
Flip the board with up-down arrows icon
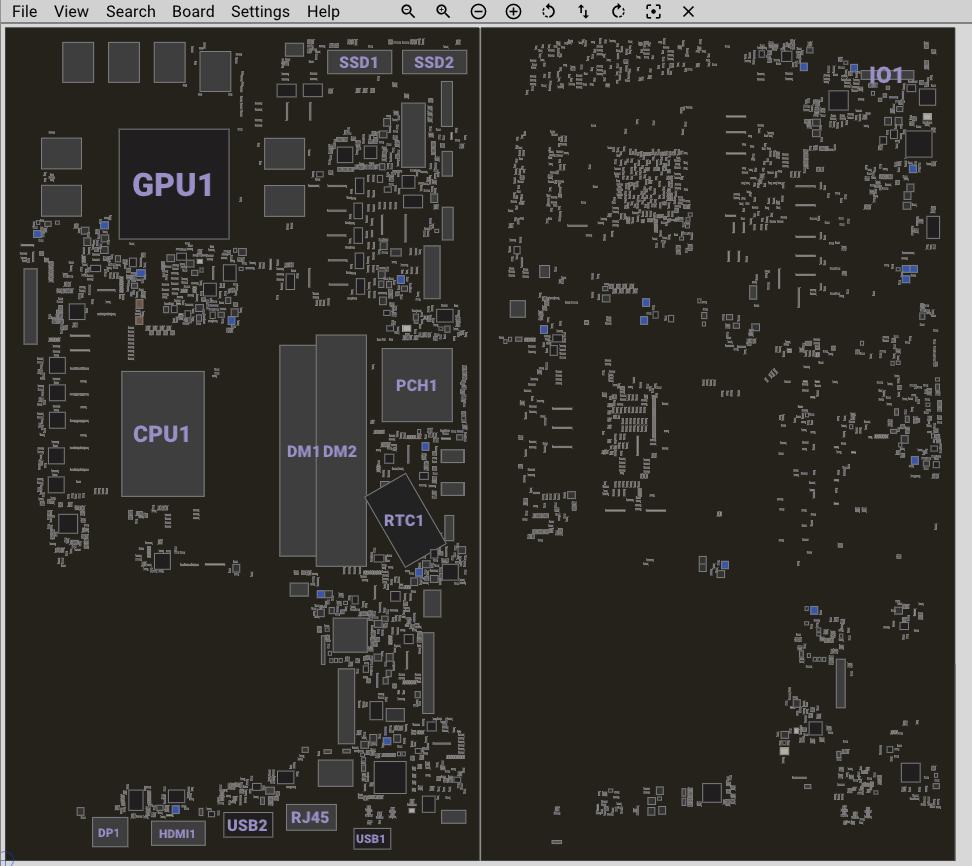[x=583, y=12]
